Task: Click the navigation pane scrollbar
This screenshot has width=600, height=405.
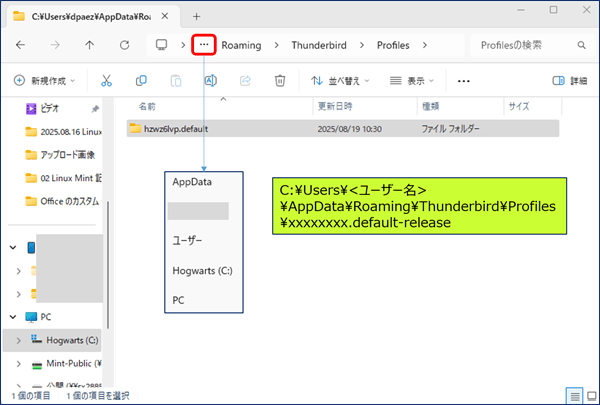Action: tap(108, 265)
